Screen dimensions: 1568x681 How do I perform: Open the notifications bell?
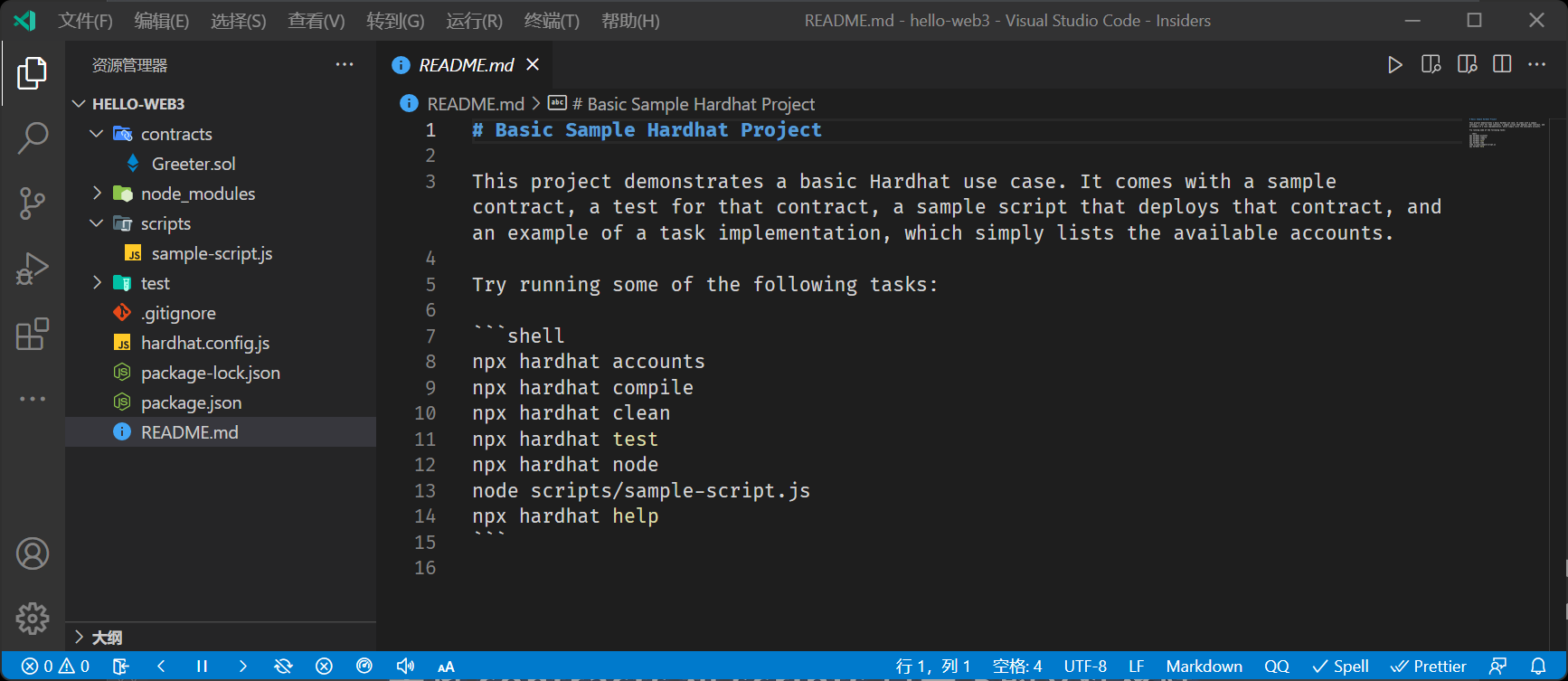(1538, 667)
